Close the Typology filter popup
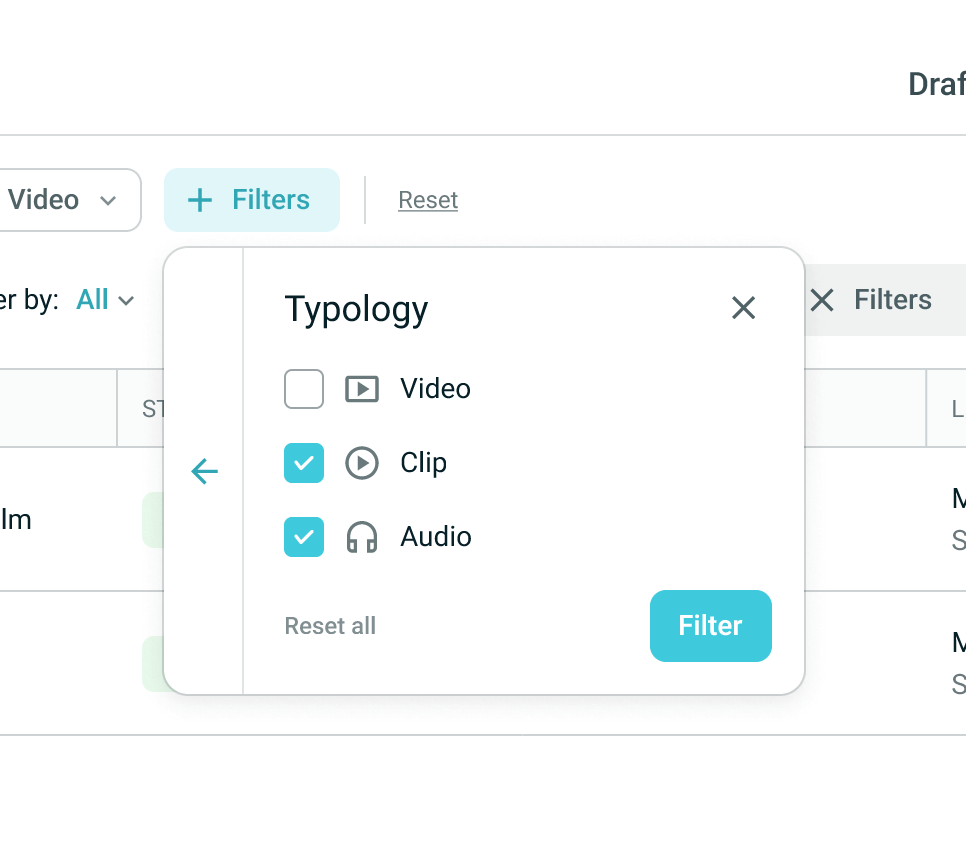 pyautogui.click(x=743, y=308)
